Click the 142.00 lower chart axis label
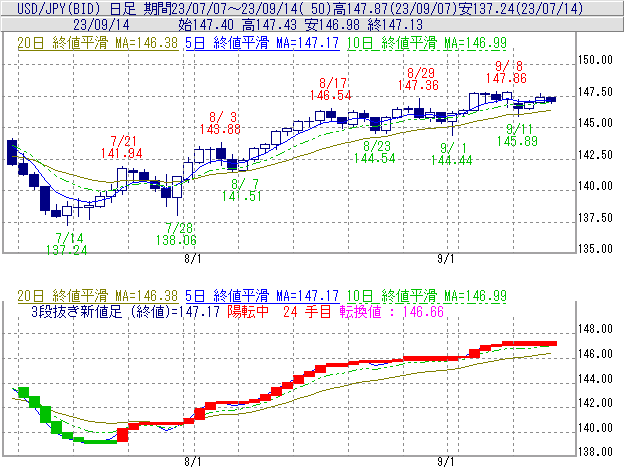This screenshot has height=475, width=624. (x=595, y=403)
